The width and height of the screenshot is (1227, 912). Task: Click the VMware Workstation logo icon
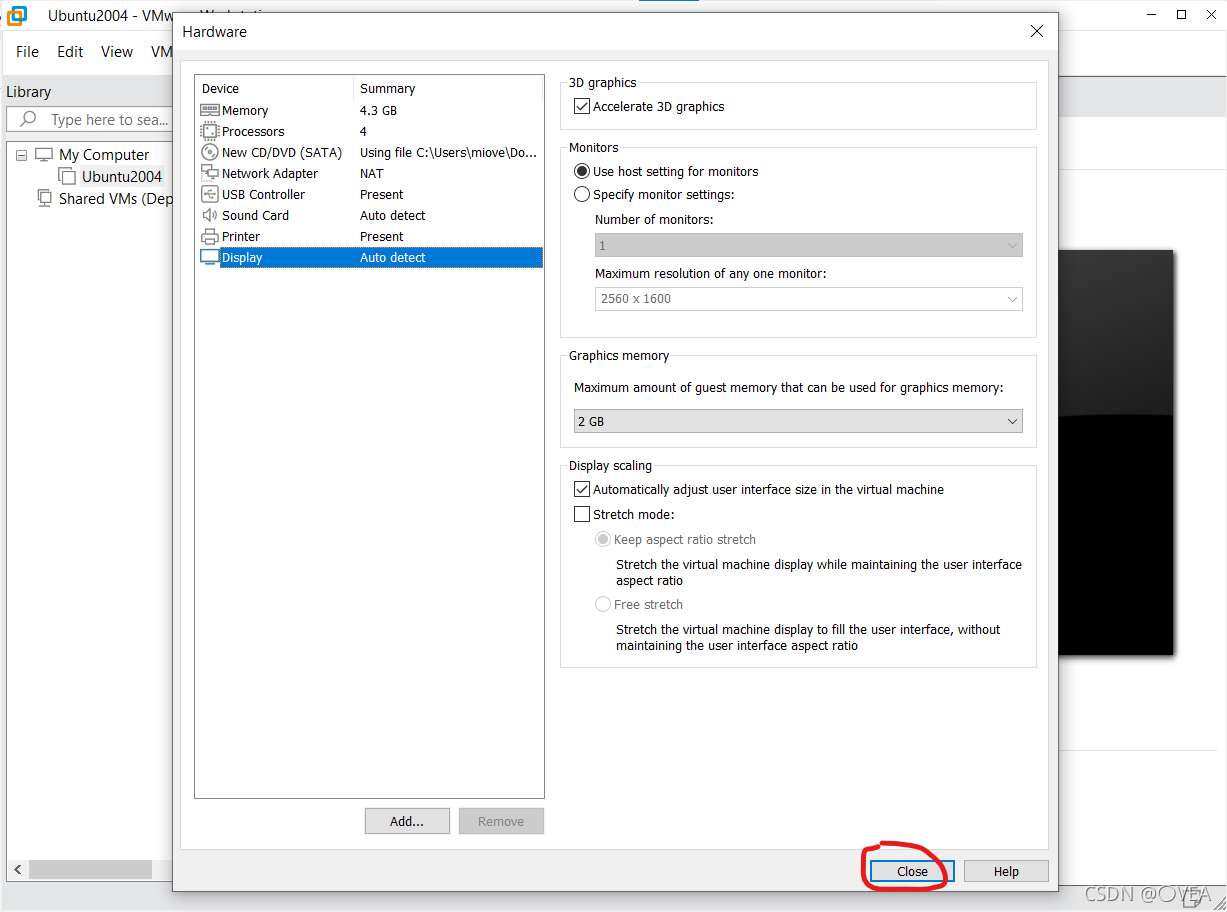click(17, 15)
